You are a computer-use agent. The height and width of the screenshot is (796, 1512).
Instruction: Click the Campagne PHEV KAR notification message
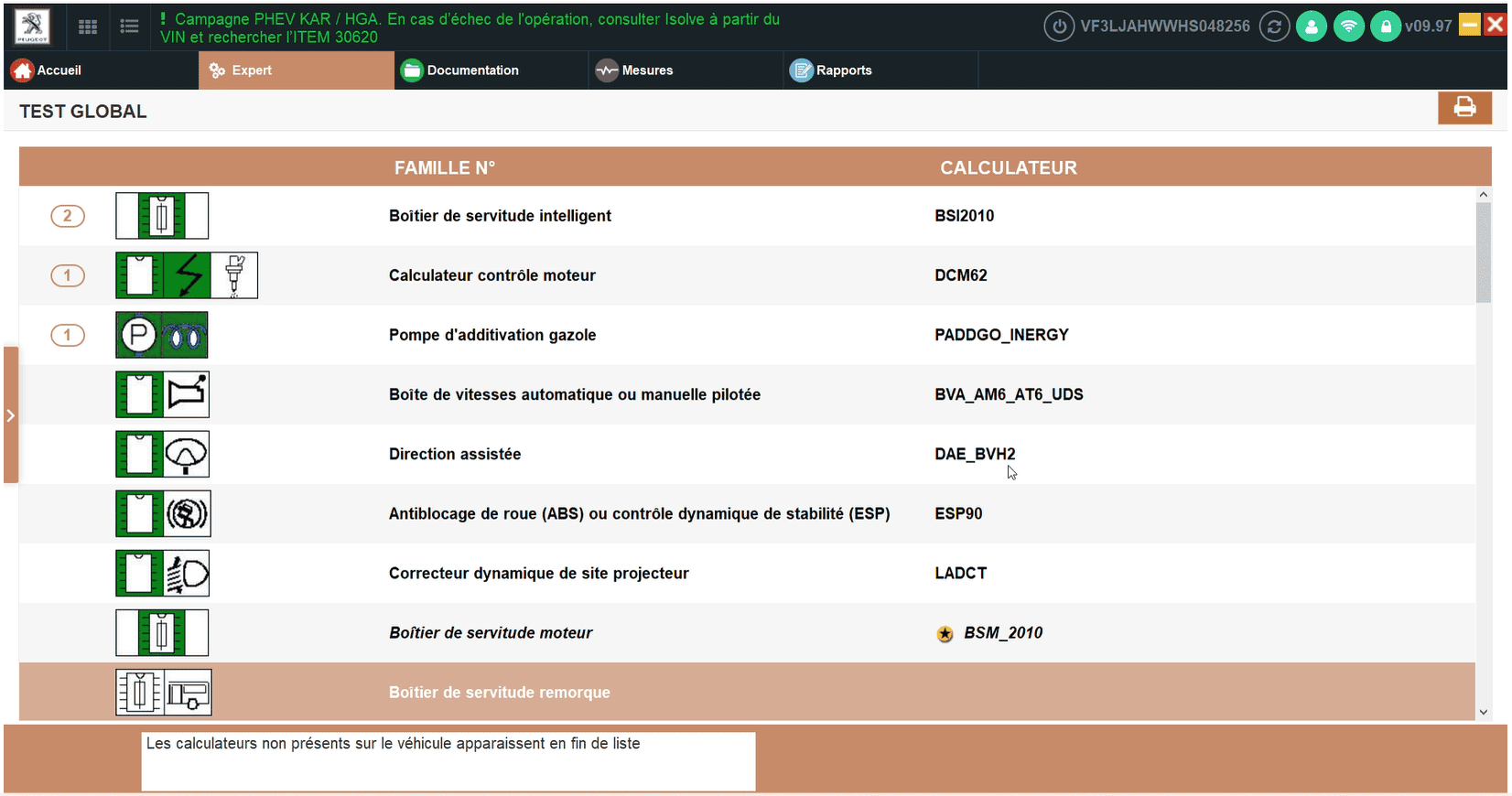click(470, 28)
